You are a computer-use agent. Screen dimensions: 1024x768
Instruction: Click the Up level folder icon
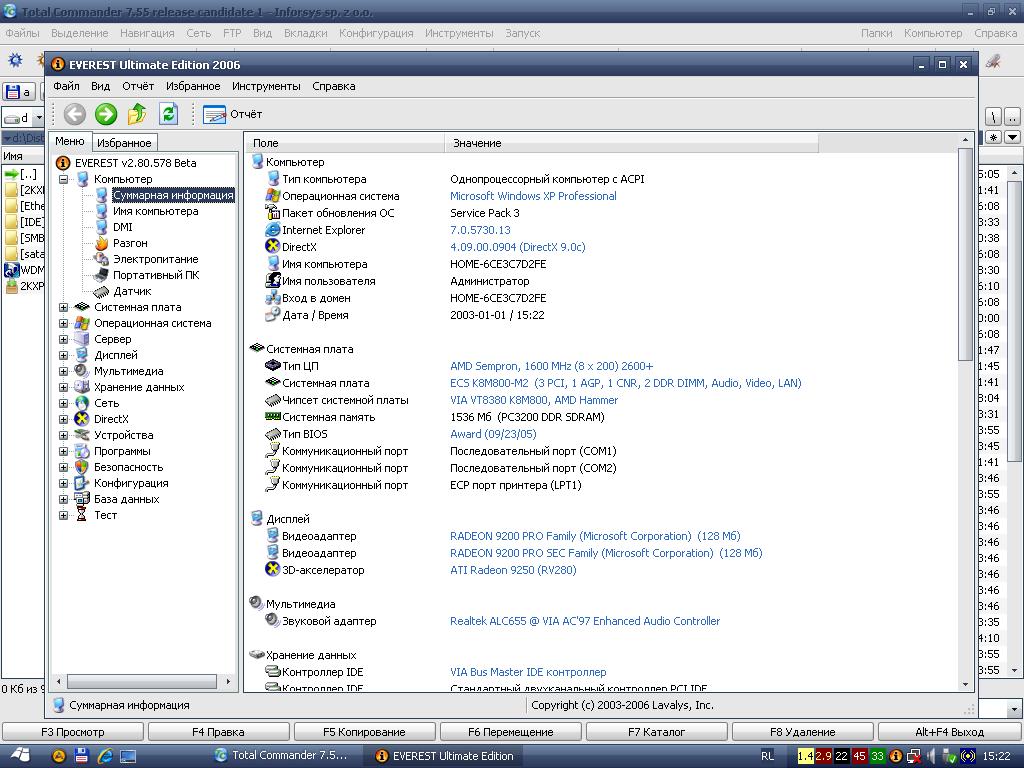point(137,114)
